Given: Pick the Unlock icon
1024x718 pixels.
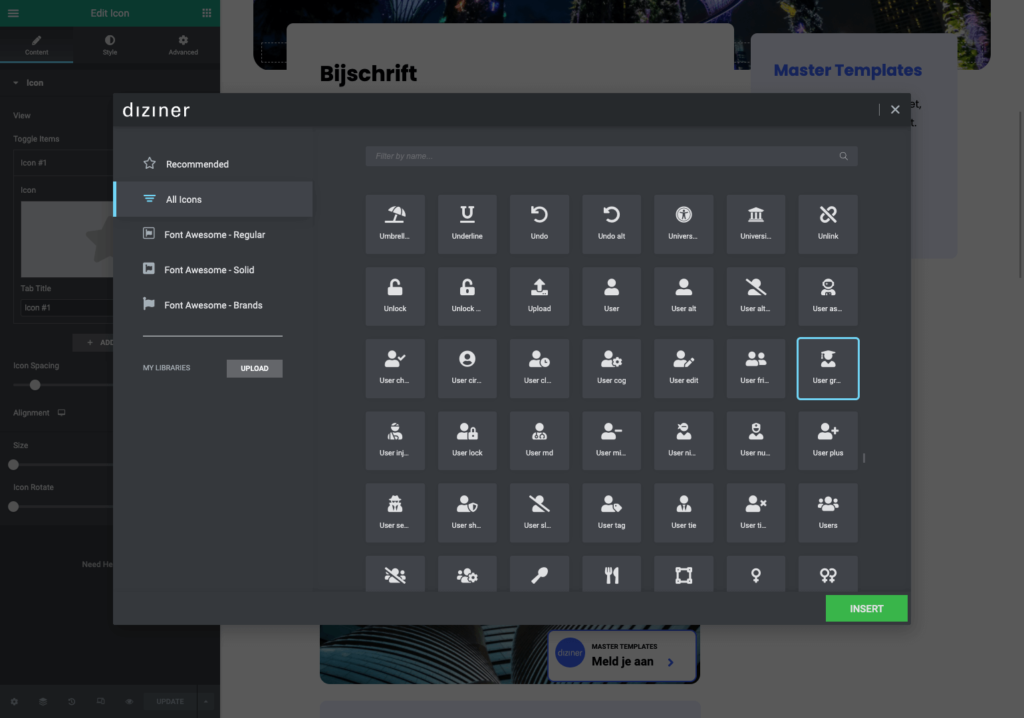Looking at the screenshot, I should 395,296.
